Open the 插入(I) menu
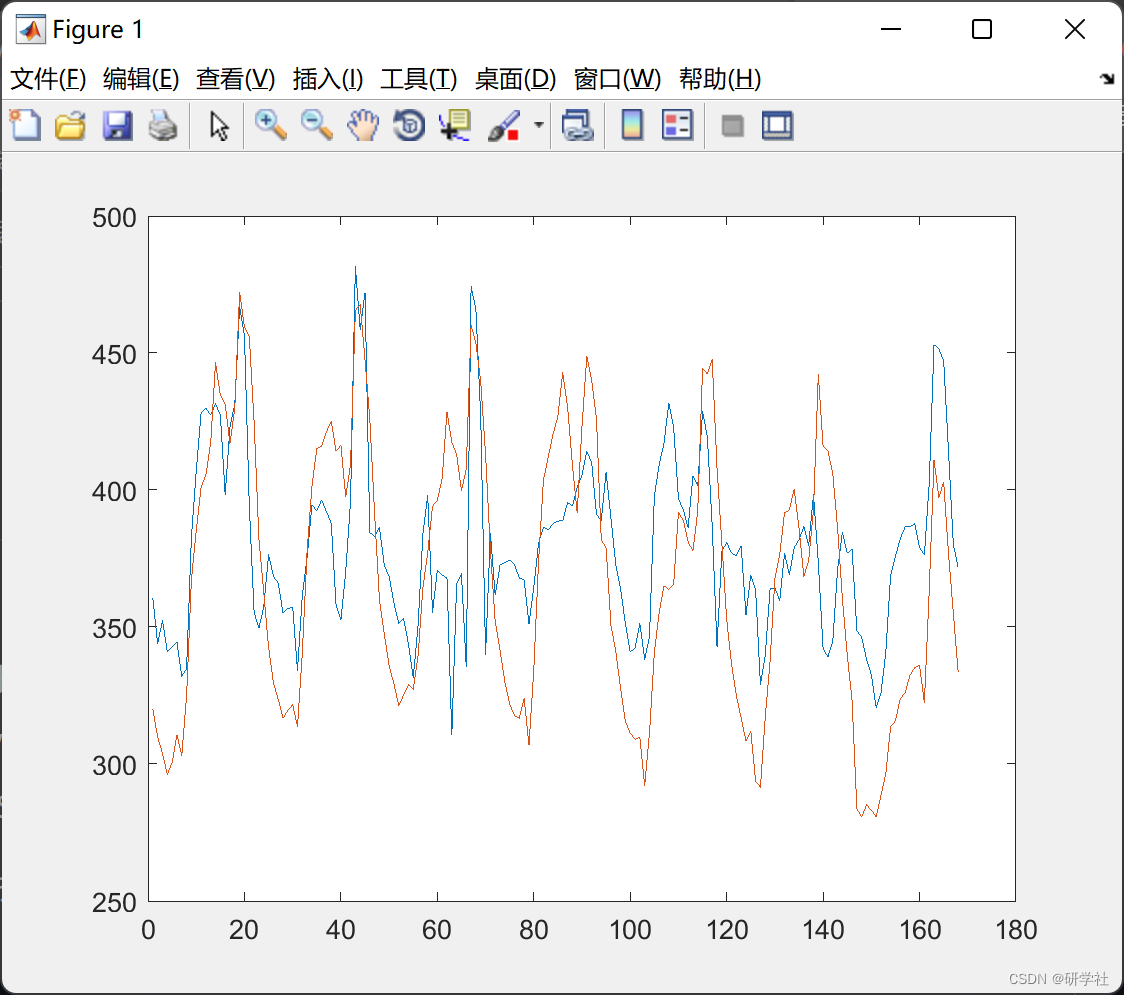This screenshot has height=995, width=1124. click(328, 78)
